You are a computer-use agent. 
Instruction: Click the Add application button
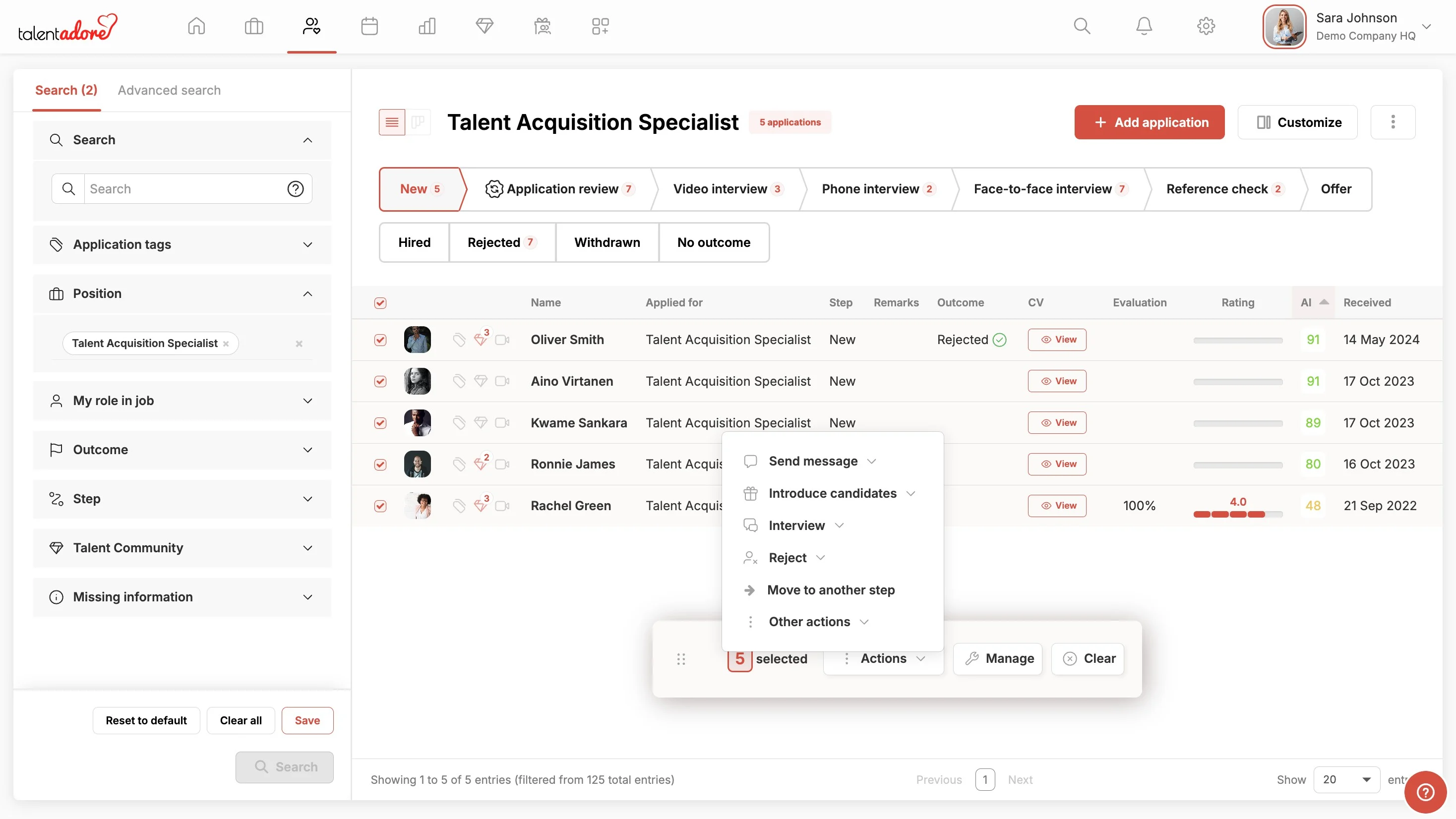point(1149,122)
